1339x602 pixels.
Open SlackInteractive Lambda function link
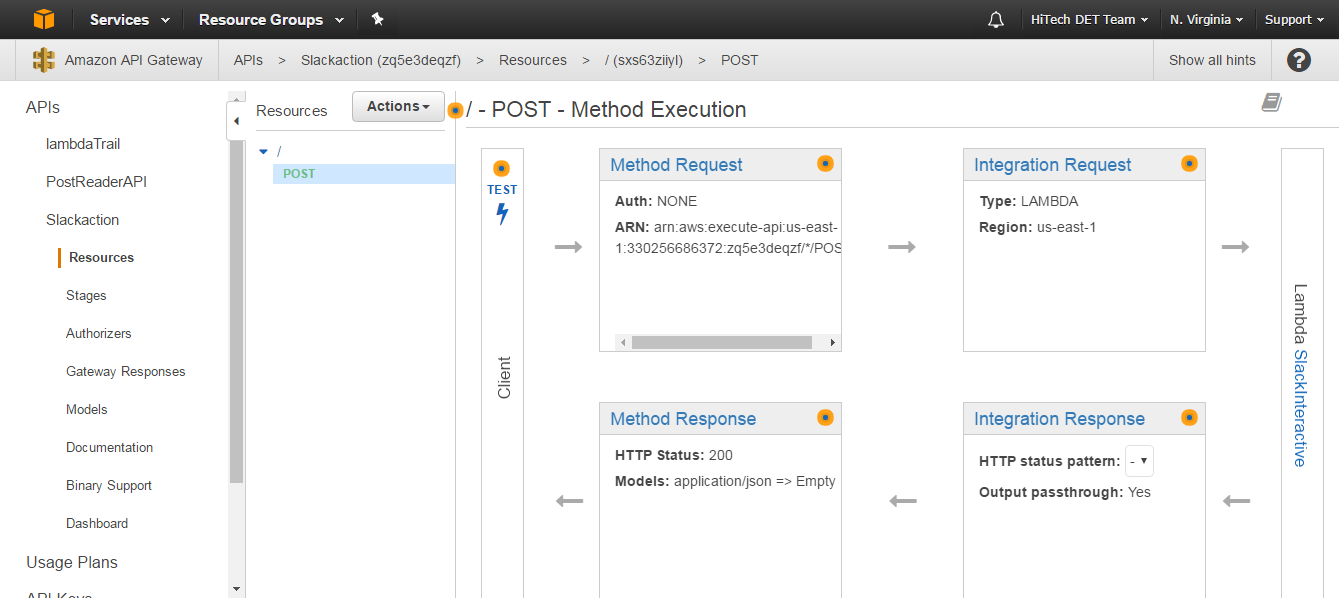(x=1301, y=408)
